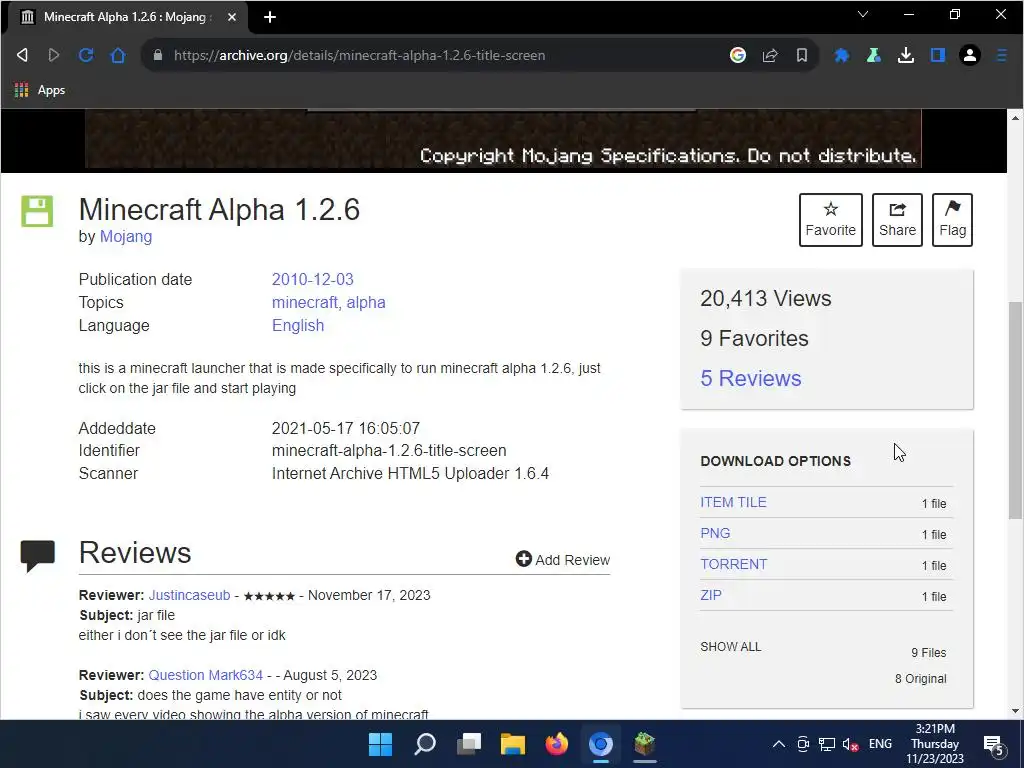Open reviewer Question Mark634 profile link

pyautogui.click(x=206, y=675)
